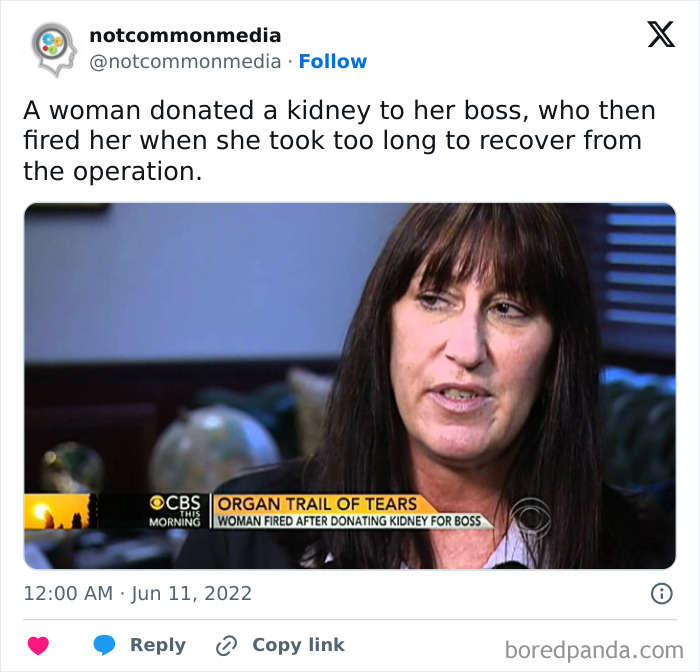Click the WOMAN FIRED AFTER DONATING KIDNEY subtitle

[349, 521]
